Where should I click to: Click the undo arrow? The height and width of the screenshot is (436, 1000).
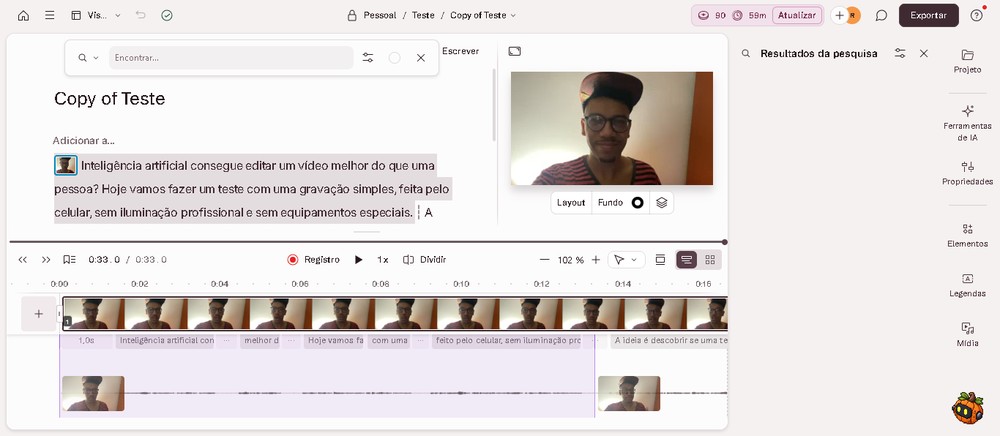click(x=141, y=15)
